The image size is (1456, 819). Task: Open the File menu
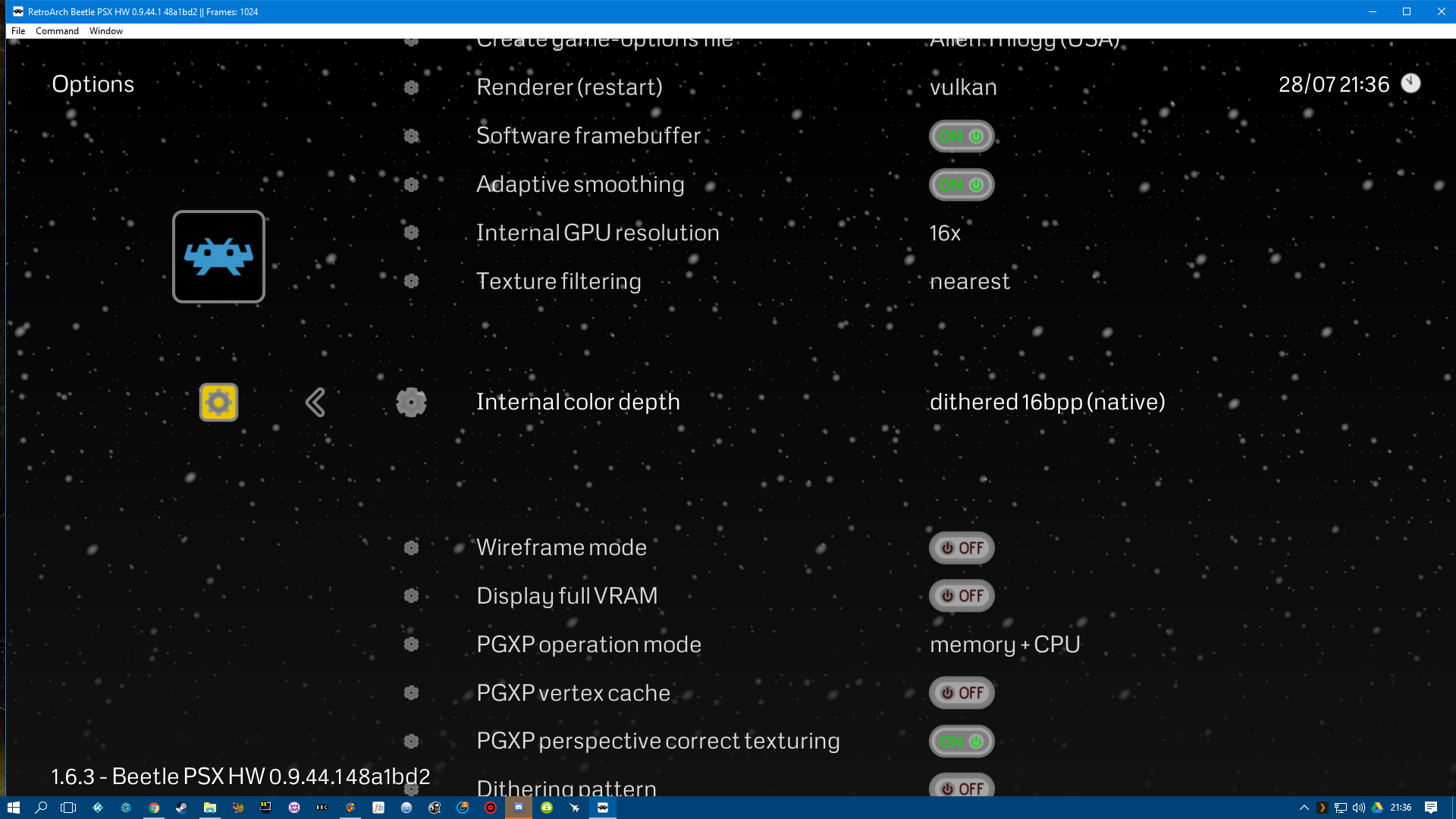coord(18,31)
